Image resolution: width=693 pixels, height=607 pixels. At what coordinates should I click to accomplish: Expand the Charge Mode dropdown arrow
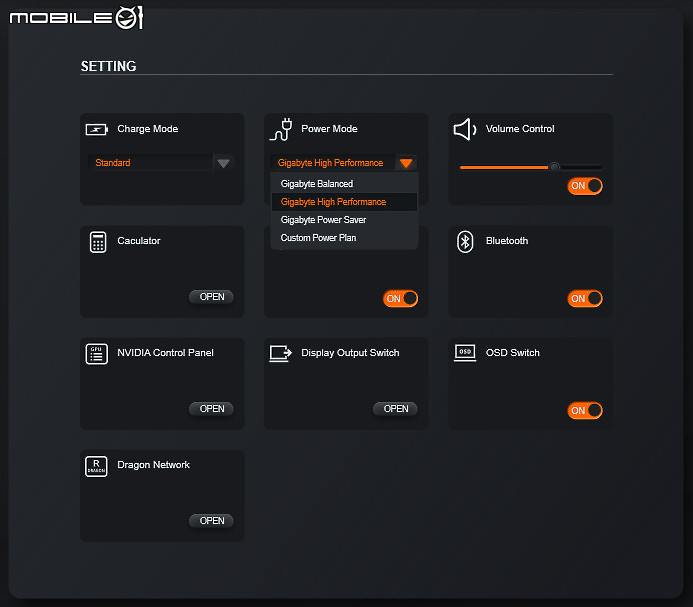[223, 163]
